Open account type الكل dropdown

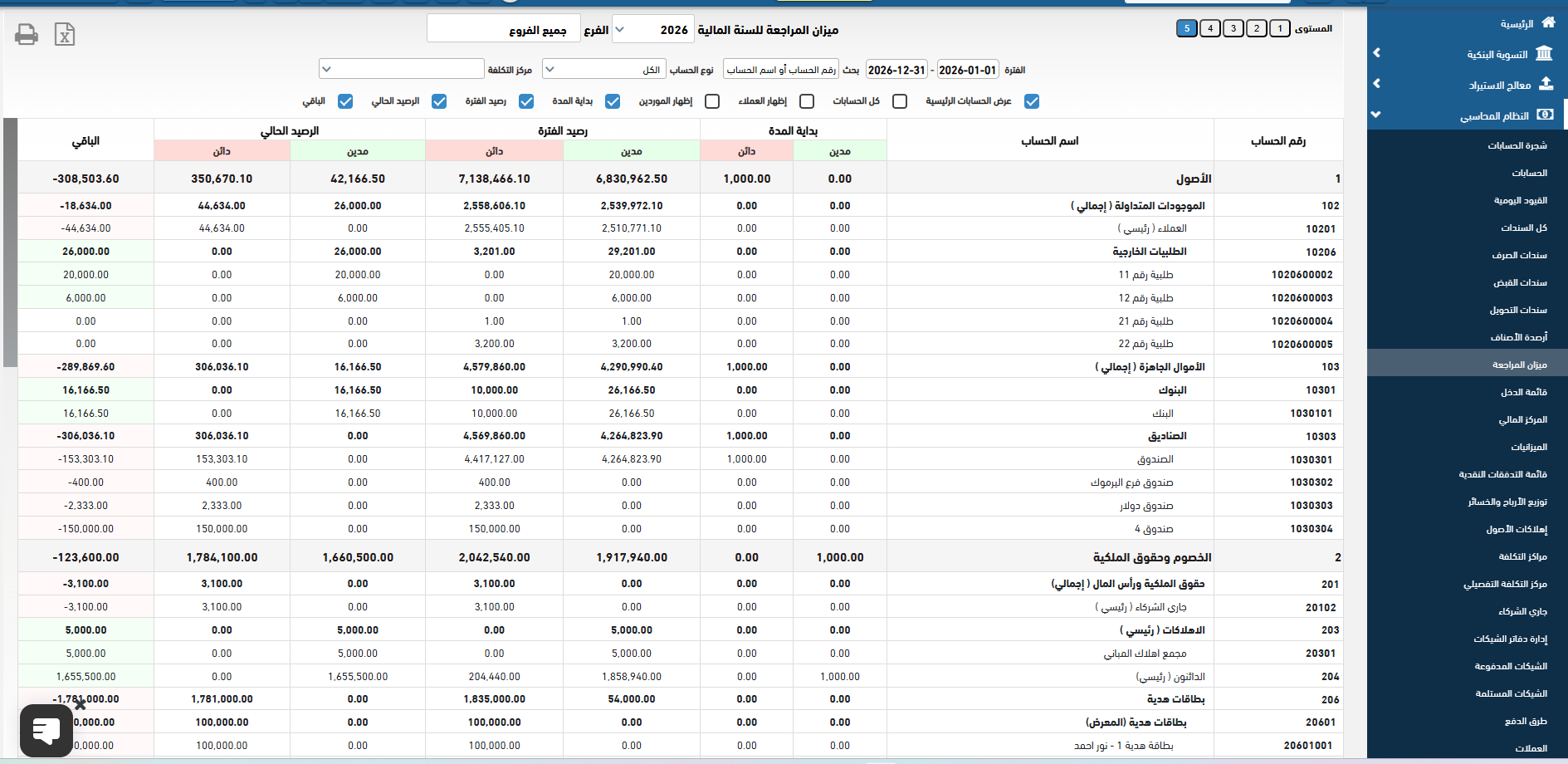click(603, 70)
